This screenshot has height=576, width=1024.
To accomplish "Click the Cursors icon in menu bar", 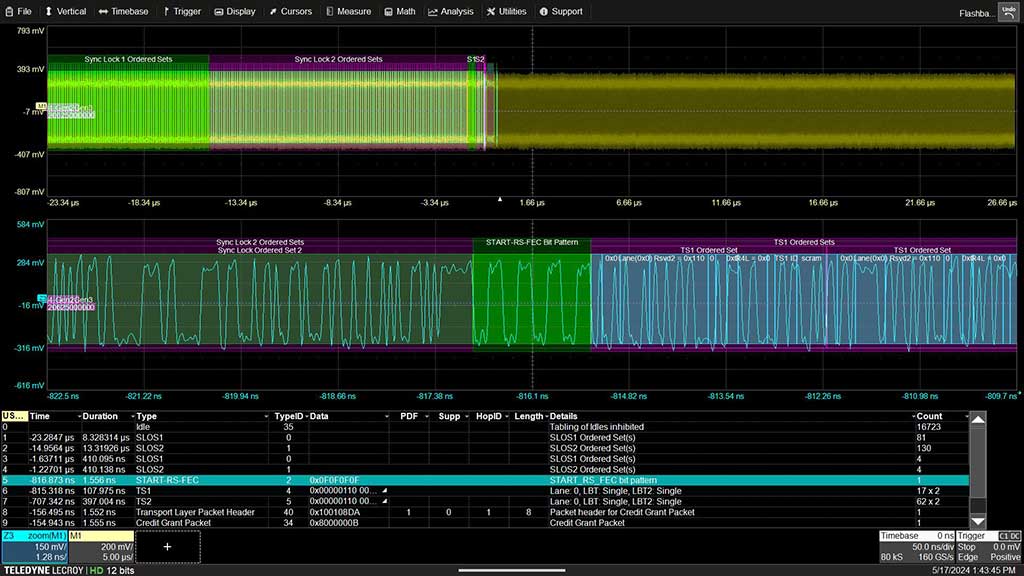I will coord(273,12).
